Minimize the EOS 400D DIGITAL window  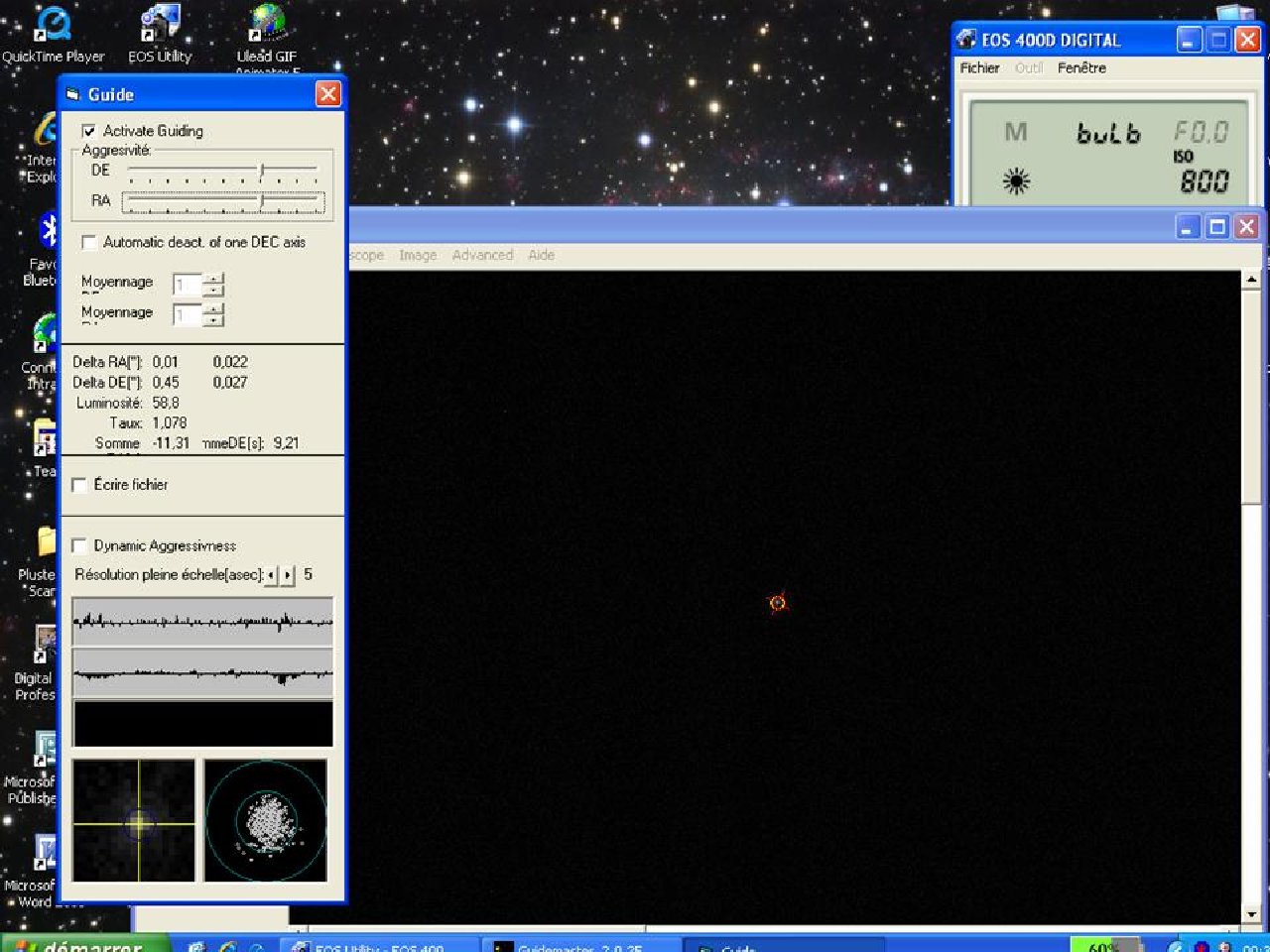coord(1190,40)
